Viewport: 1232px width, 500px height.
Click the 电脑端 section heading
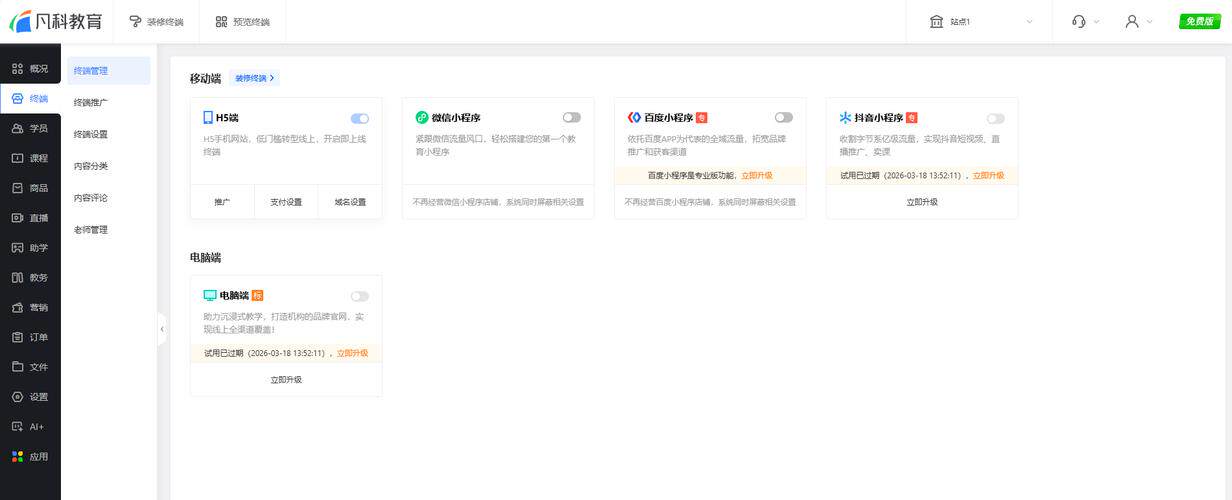pyautogui.click(x=205, y=257)
